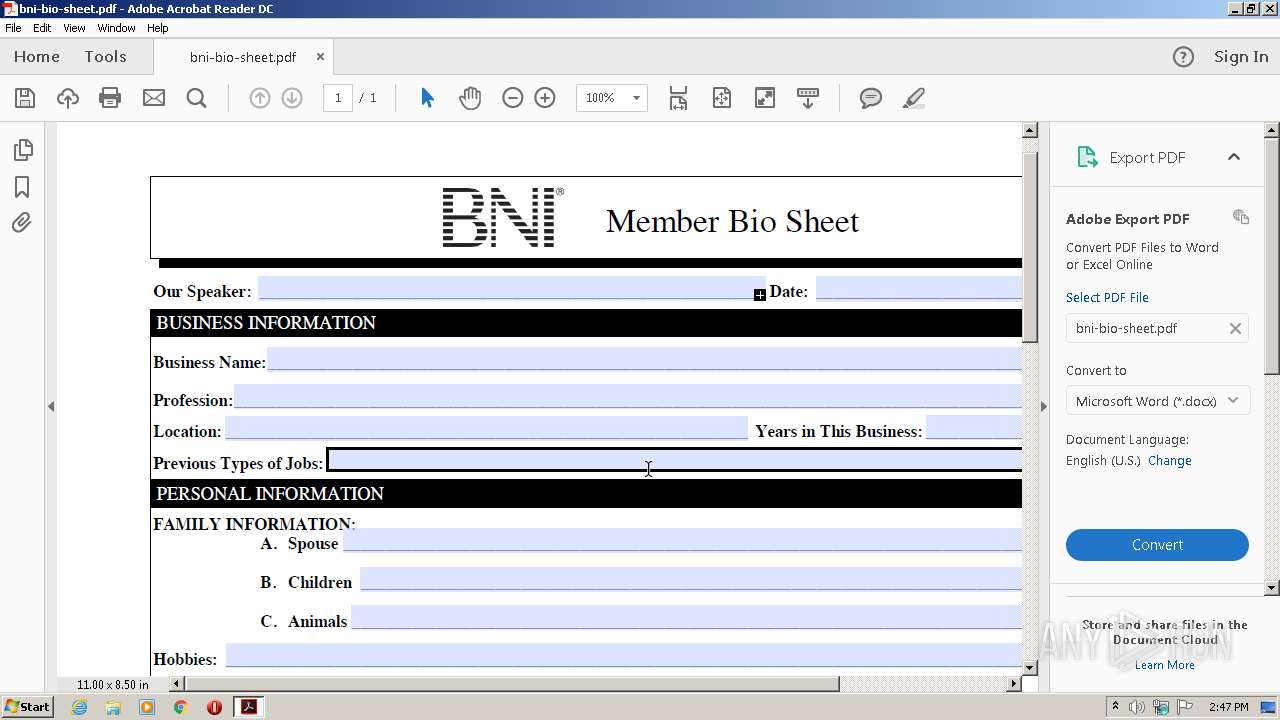The height and width of the screenshot is (720, 1280).
Task: Click the Animals field
Action: tap(687, 617)
